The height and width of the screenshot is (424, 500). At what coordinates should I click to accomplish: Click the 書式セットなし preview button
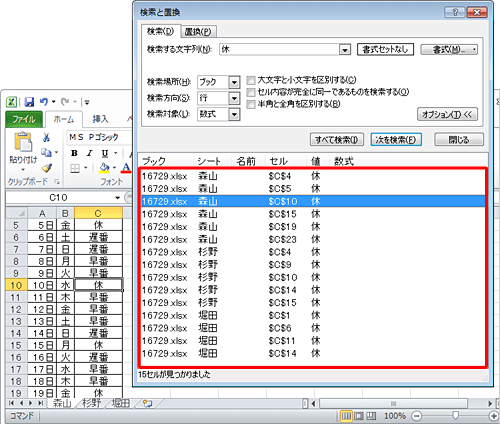tap(385, 49)
